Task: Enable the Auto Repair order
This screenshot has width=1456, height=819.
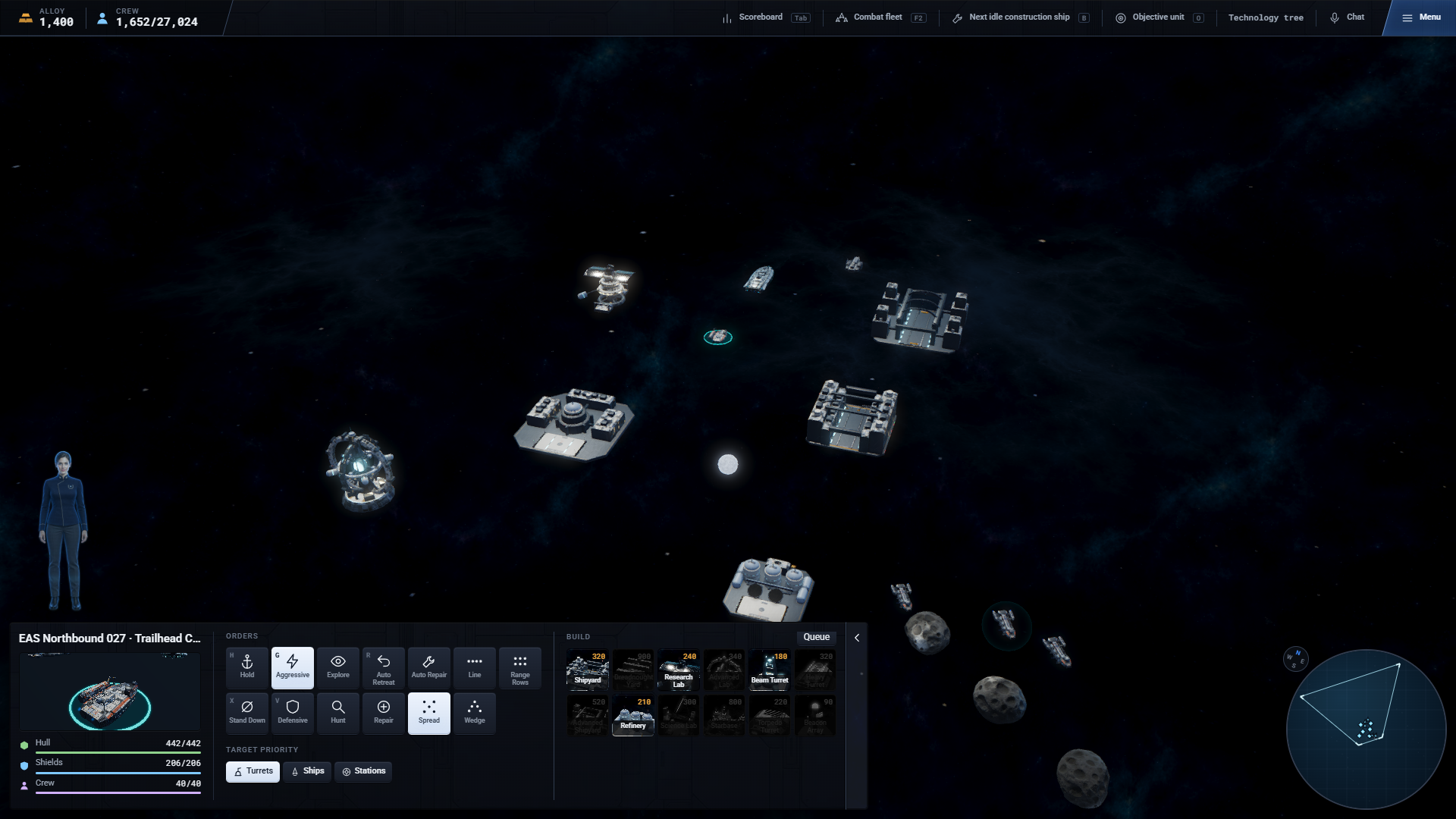Action: 429,667
